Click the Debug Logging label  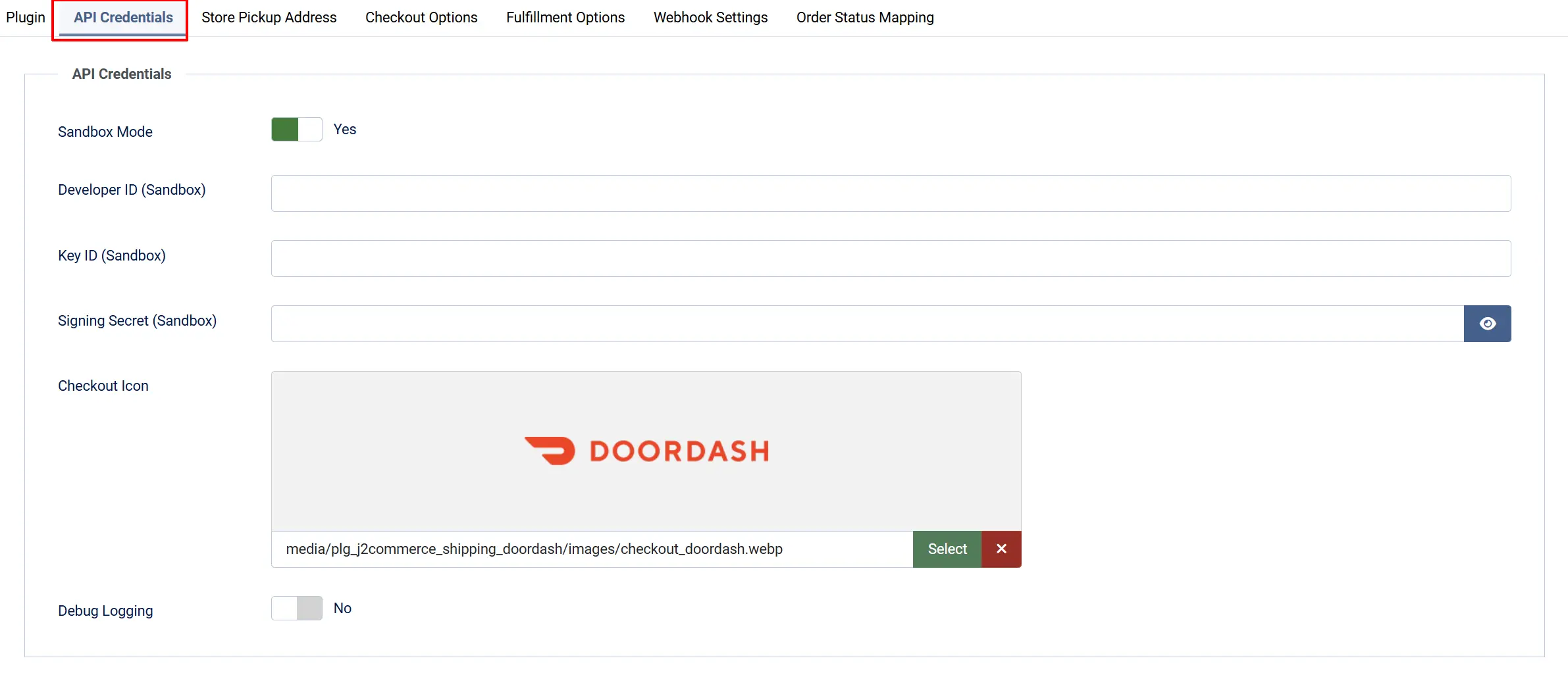105,611
